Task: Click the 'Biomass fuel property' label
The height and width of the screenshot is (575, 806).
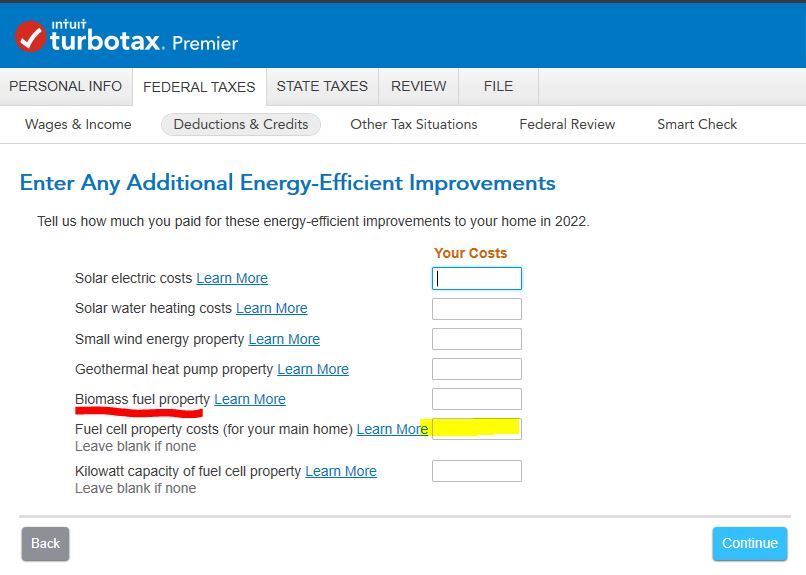Action: pos(142,399)
